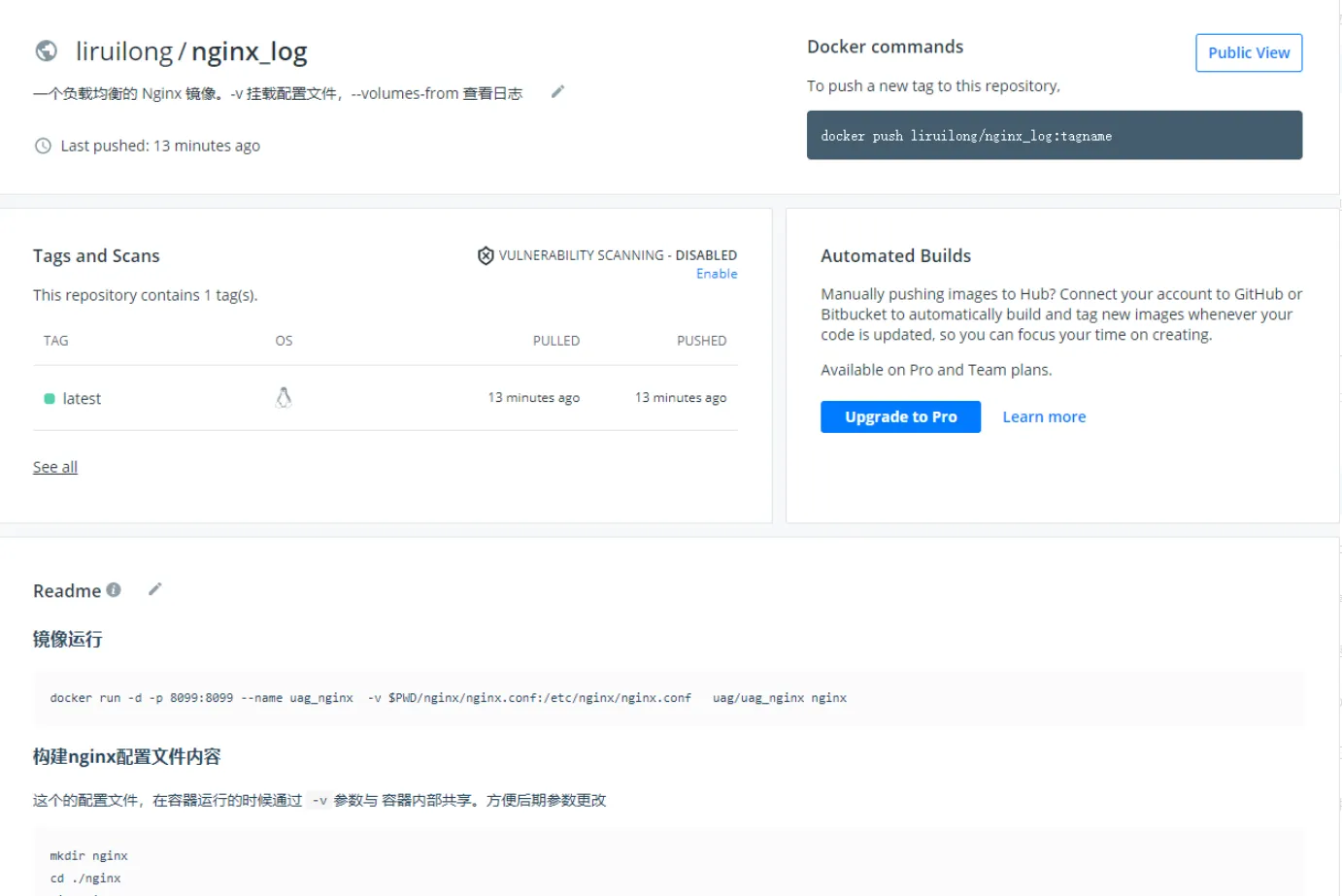Click the clock icon beside Last pushed
This screenshot has width=1342, height=896.
pos(43,146)
